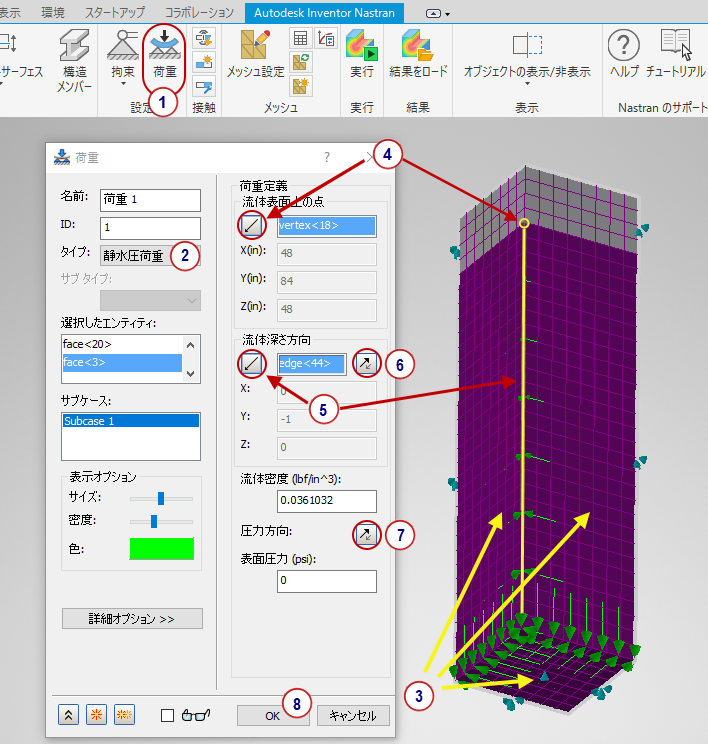The height and width of the screenshot is (744, 708).
Task: Click the mesh control icon next to table
Action: [x=326, y=38]
